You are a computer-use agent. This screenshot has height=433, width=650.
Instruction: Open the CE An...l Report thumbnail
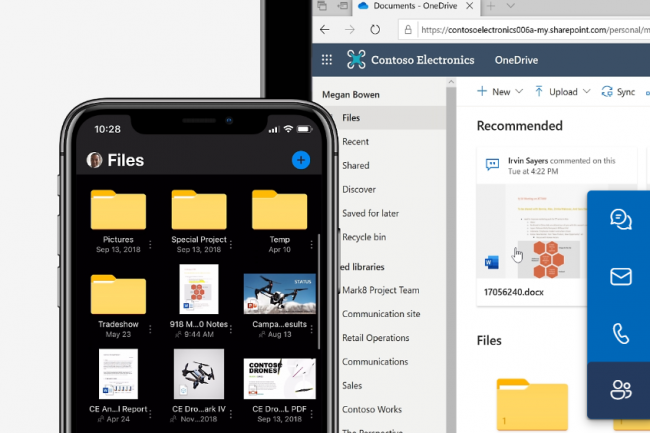[118, 374]
